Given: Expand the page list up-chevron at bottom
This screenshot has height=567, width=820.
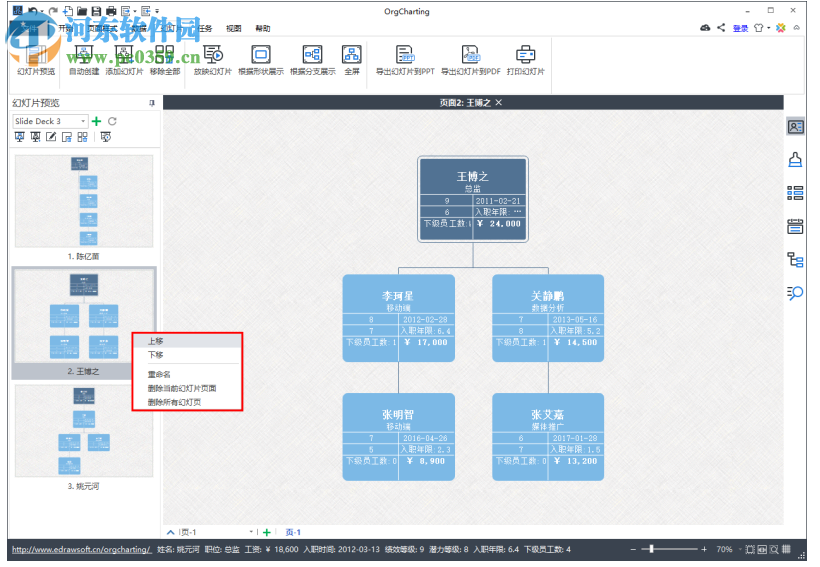Looking at the screenshot, I should 170,532.
